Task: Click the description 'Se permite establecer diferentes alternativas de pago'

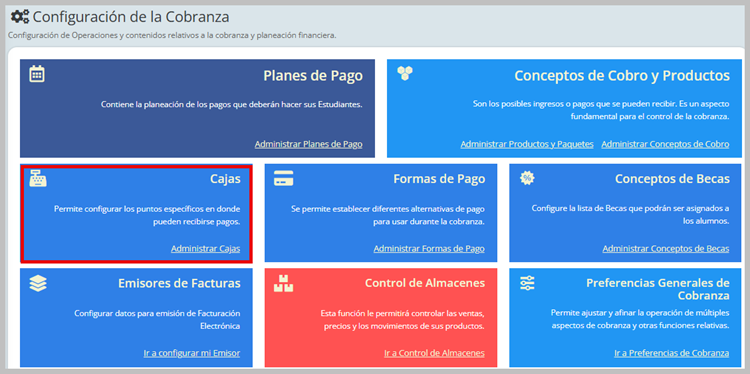Action: coord(388,215)
